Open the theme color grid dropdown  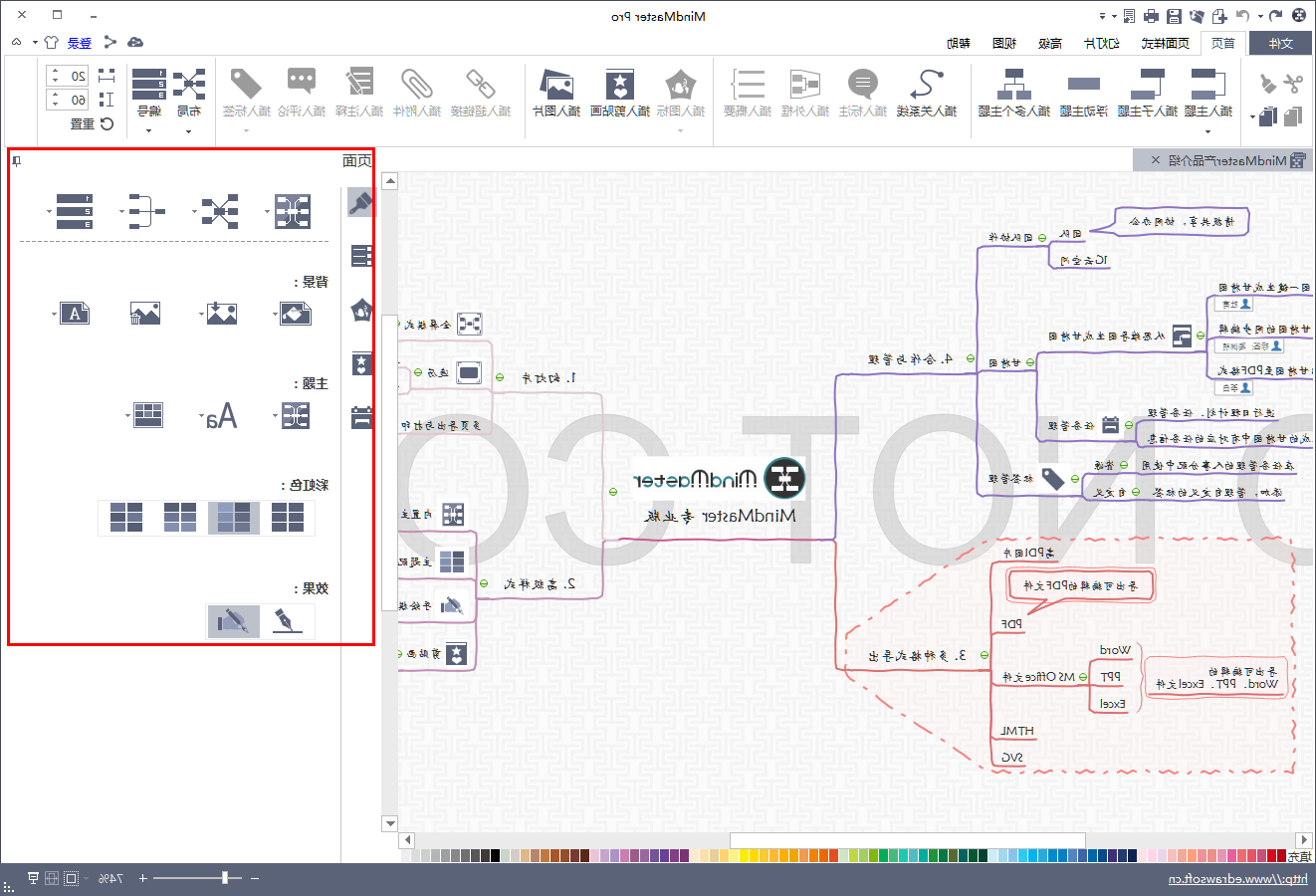[x=145, y=415]
